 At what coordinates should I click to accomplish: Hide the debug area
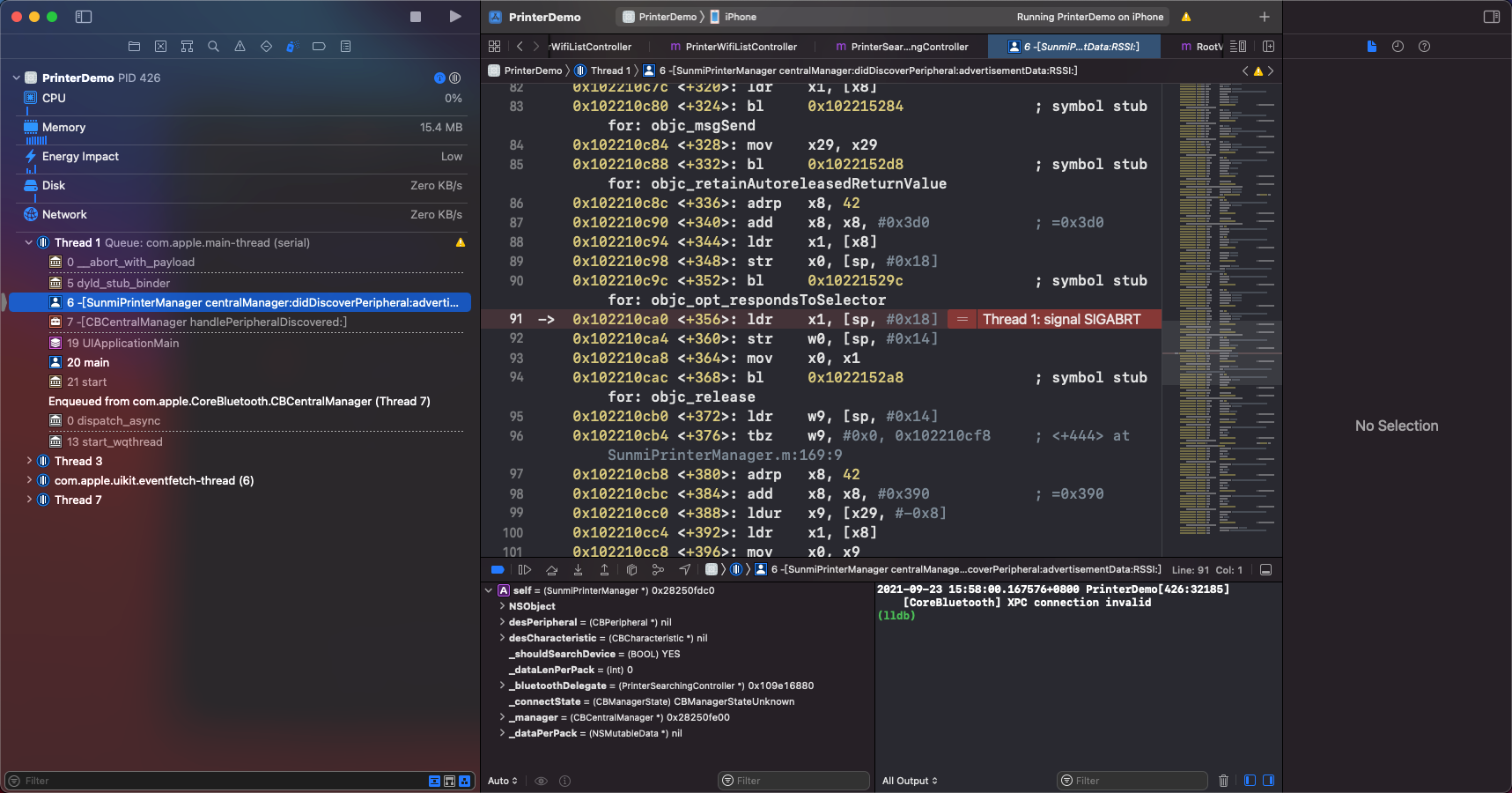(x=1265, y=570)
